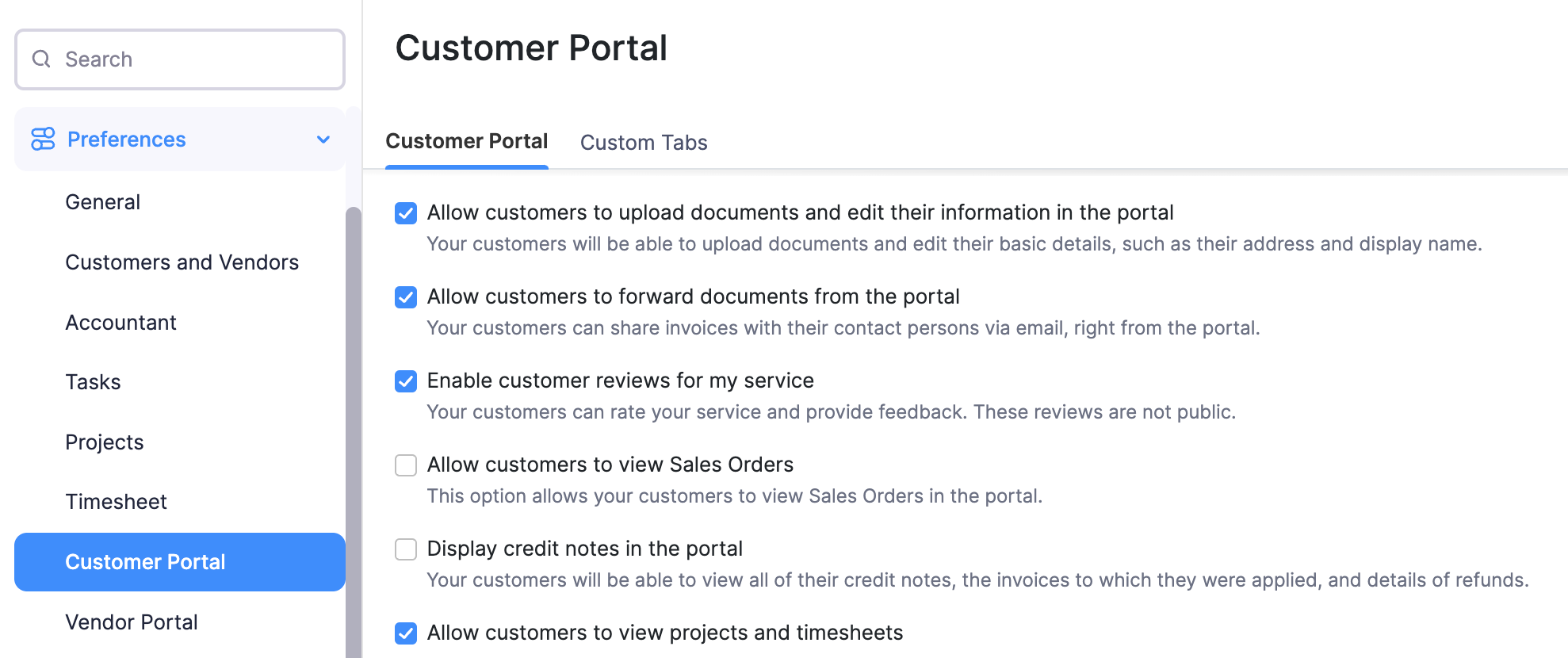Uncheck allow customers to forward documents

(x=406, y=297)
